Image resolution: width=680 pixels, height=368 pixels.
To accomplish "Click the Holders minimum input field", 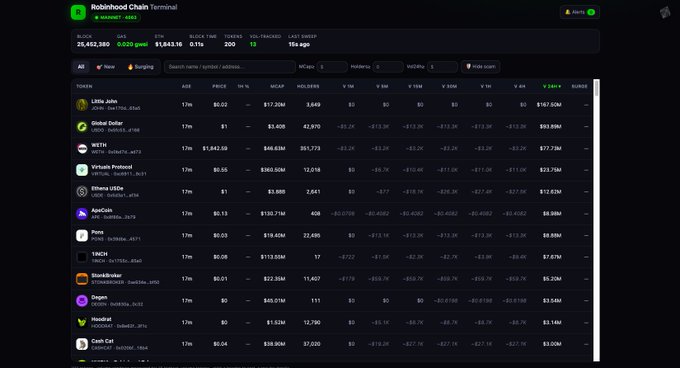I will click(x=388, y=67).
